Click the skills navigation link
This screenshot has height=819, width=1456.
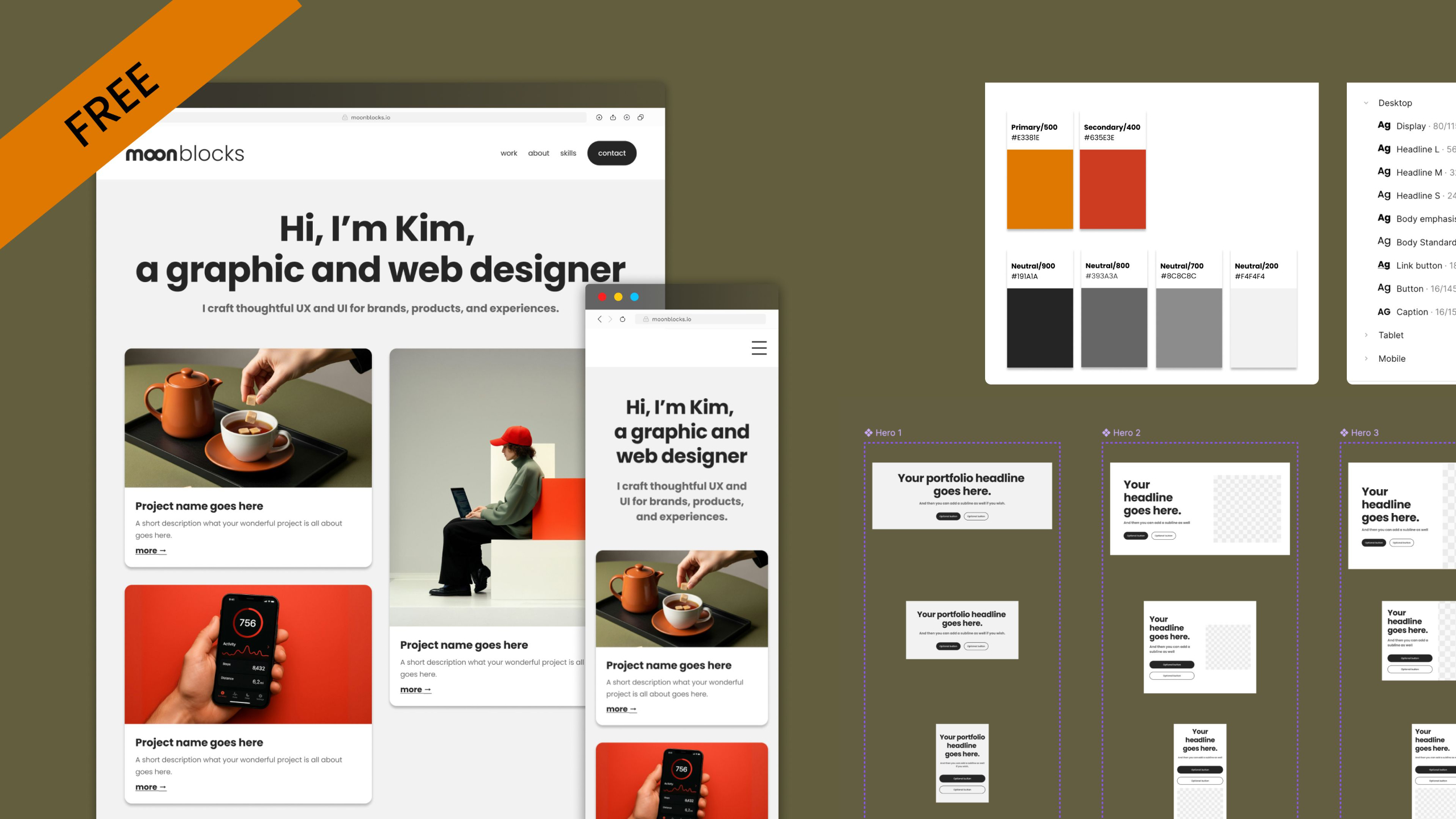coord(568,153)
